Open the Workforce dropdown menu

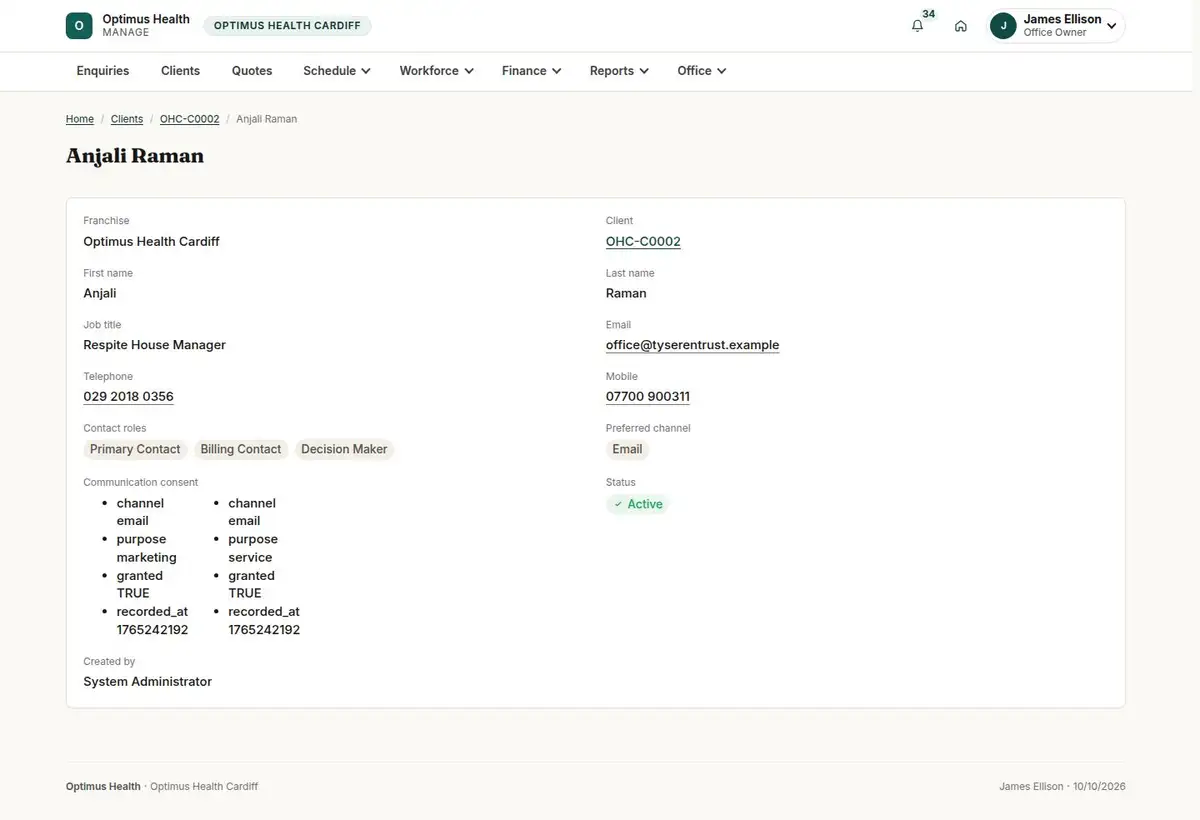click(436, 71)
